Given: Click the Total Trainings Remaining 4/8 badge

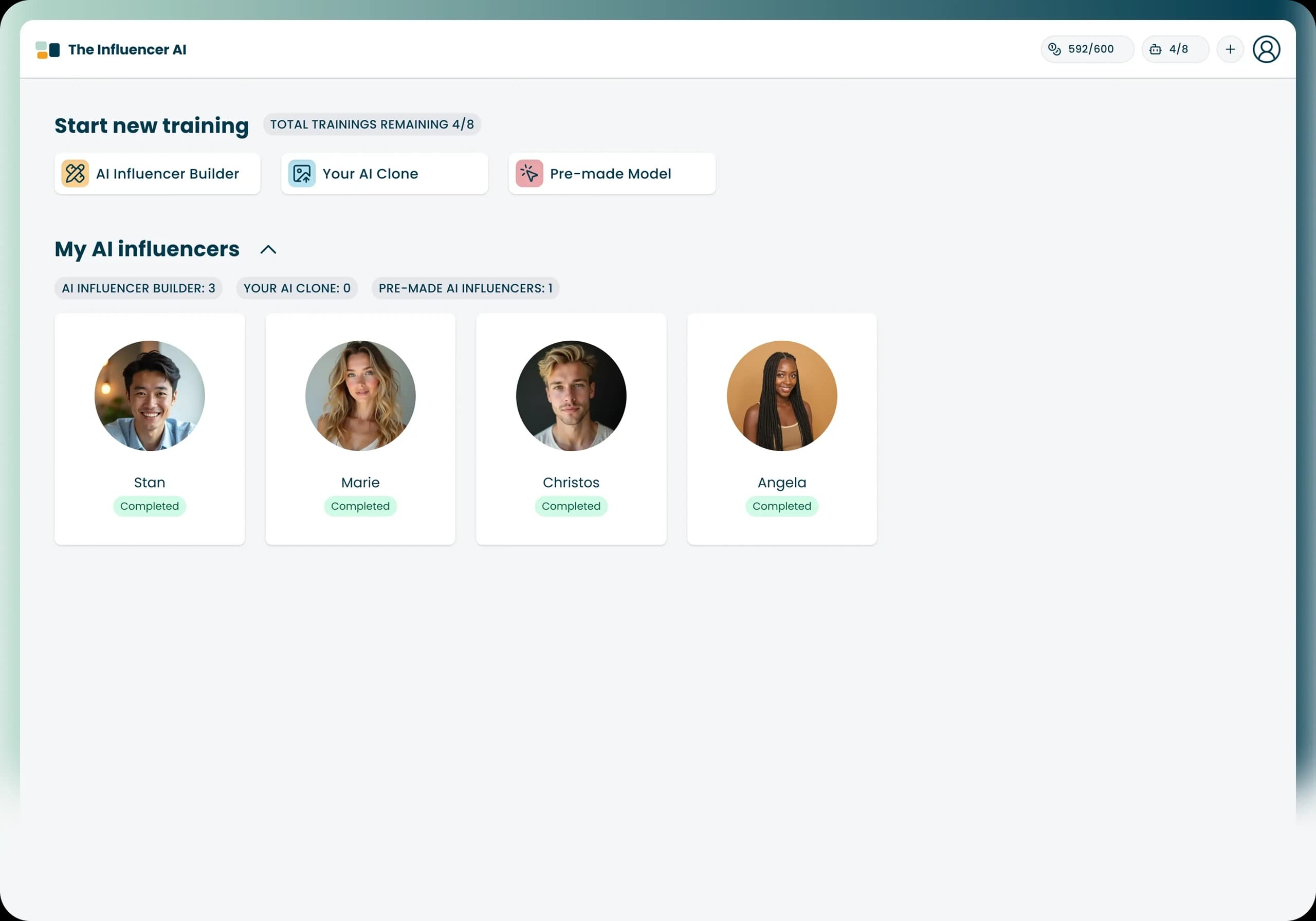Looking at the screenshot, I should point(372,124).
